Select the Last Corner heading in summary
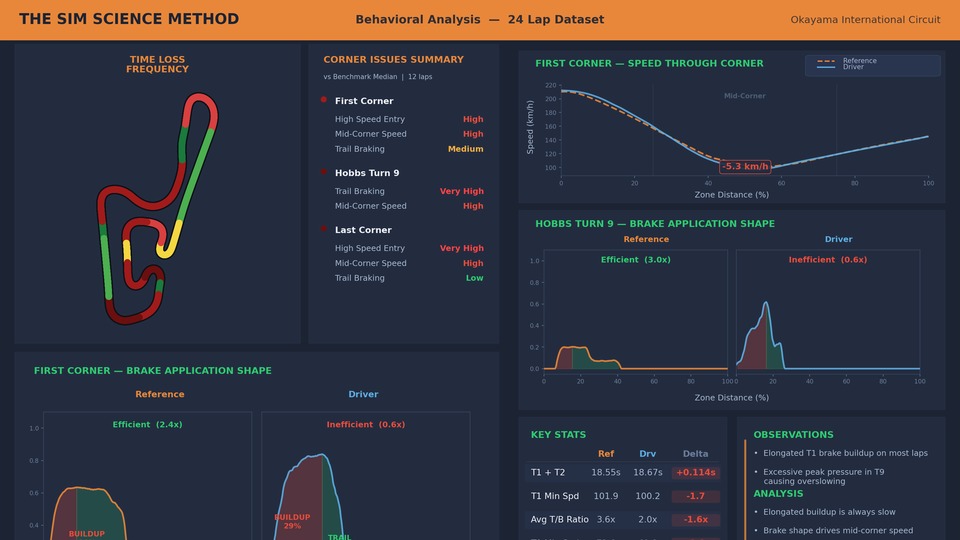960x540 pixels. pos(363,230)
